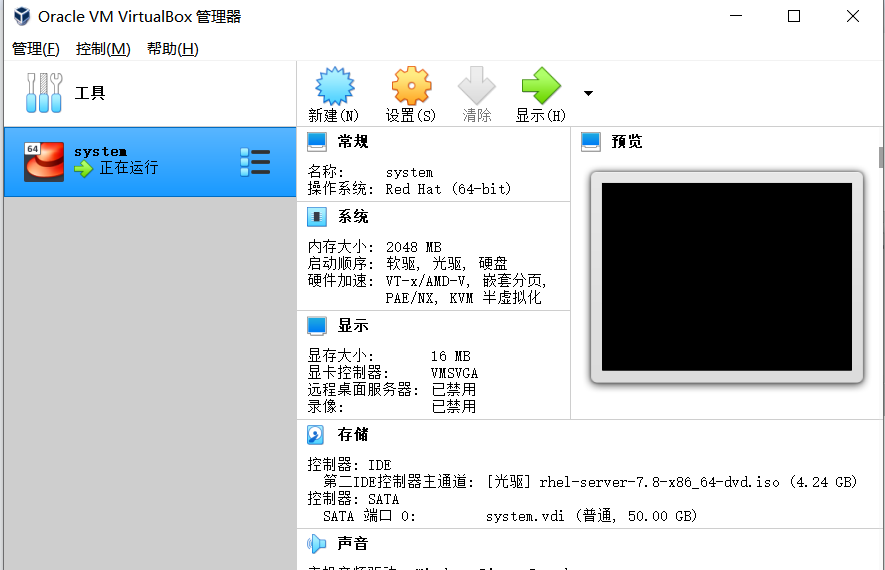885x570 pixels.
Task: Select the Tools (工具) icon in sidebar
Action: point(44,93)
